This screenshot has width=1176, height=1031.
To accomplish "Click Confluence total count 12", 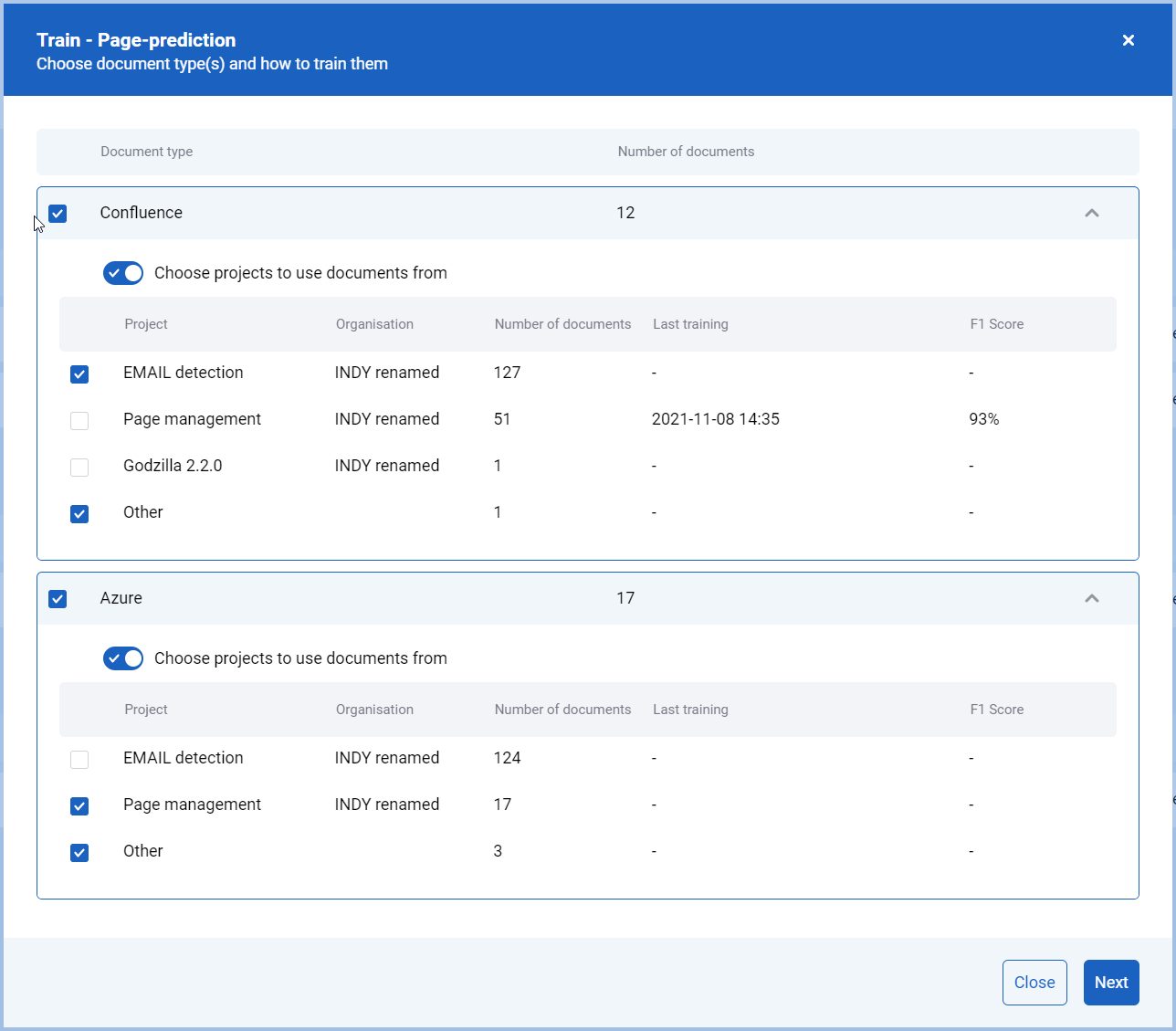I will click(625, 213).
